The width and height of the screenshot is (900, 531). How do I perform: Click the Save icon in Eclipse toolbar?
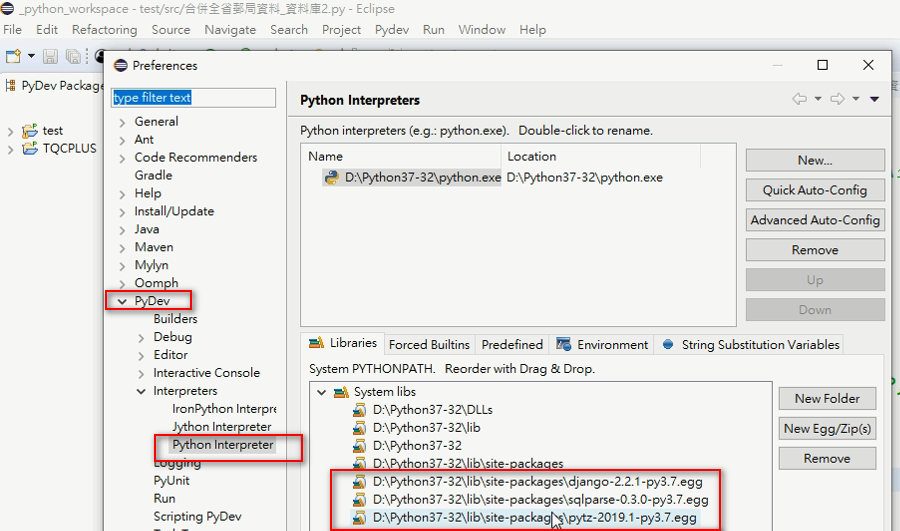click(x=51, y=56)
